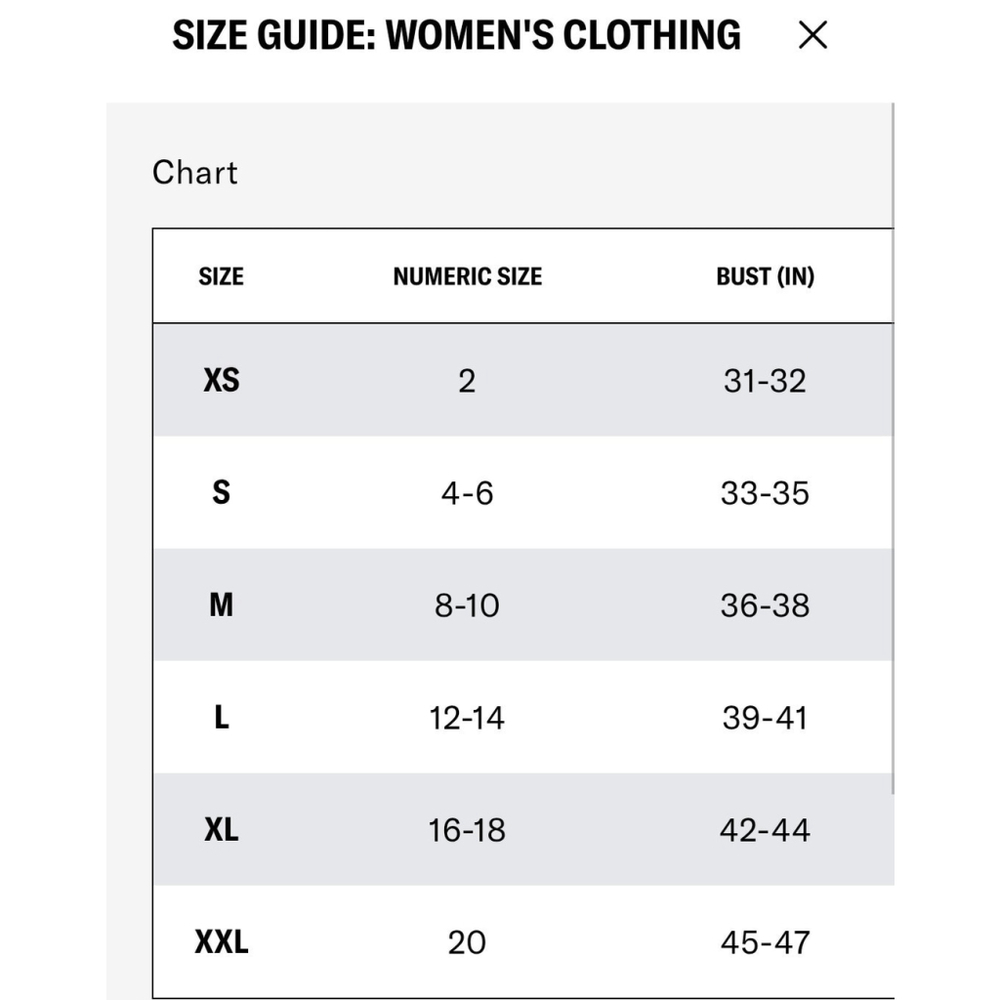
Task: Click numeric size 12-14 cell
Action: pyautogui.click(x=467, y=718)
